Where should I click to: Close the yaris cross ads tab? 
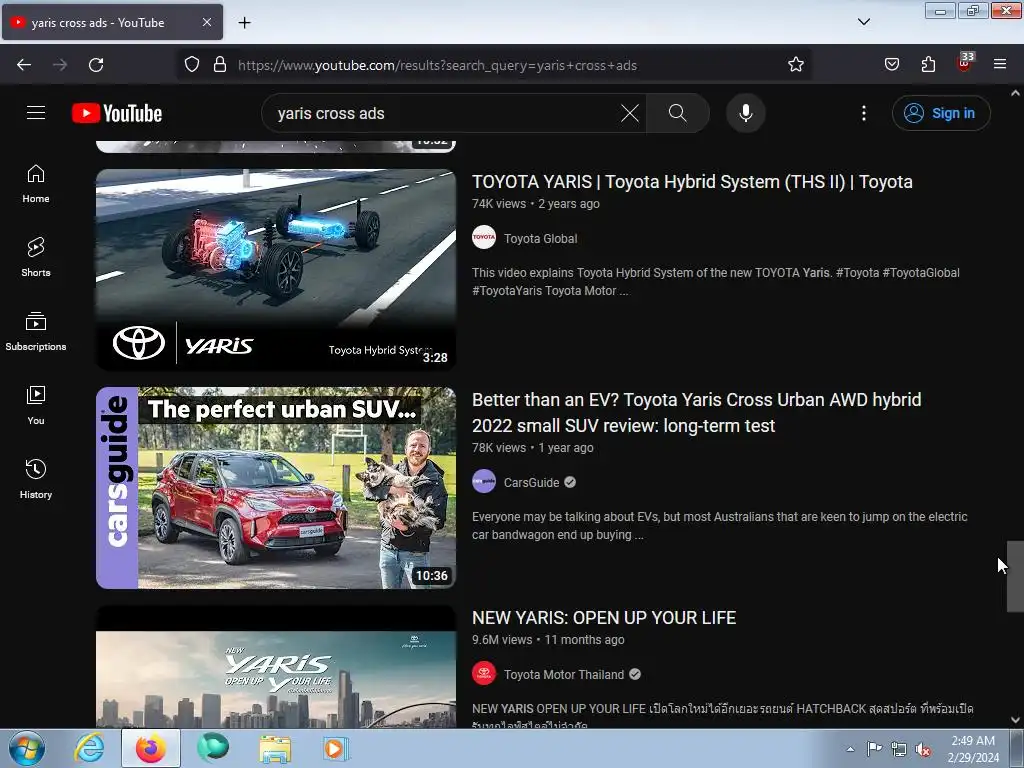(206, 22)
